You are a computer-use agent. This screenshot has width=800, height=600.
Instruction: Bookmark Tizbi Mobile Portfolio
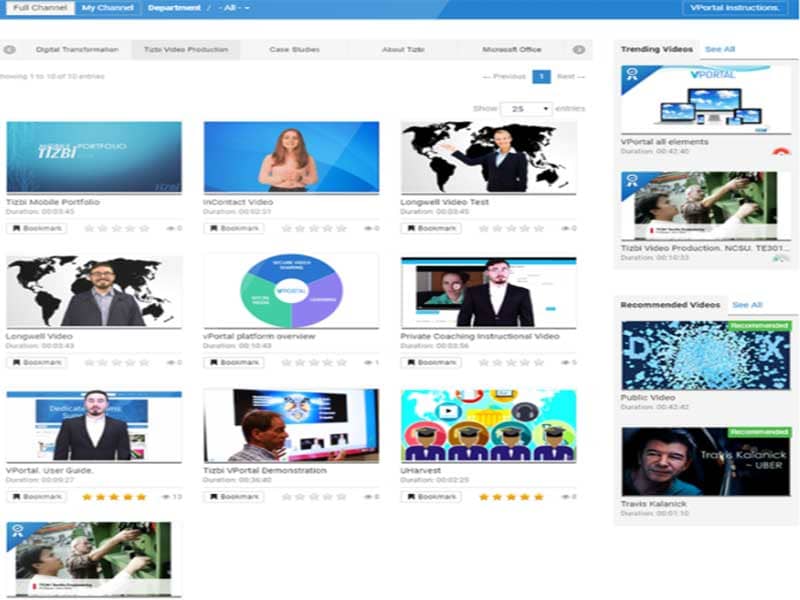[37, 228]
